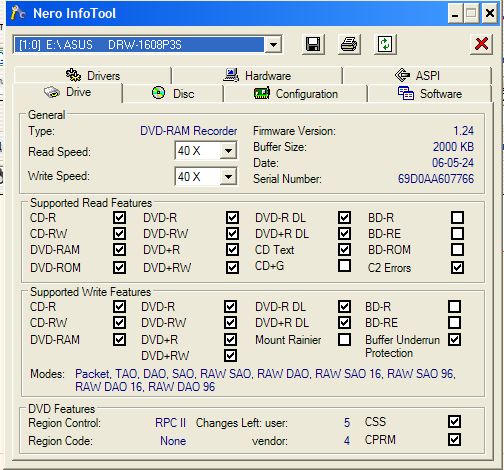
Task: Click the Hardware tab computer icon
Action: [x=231, y=75]
